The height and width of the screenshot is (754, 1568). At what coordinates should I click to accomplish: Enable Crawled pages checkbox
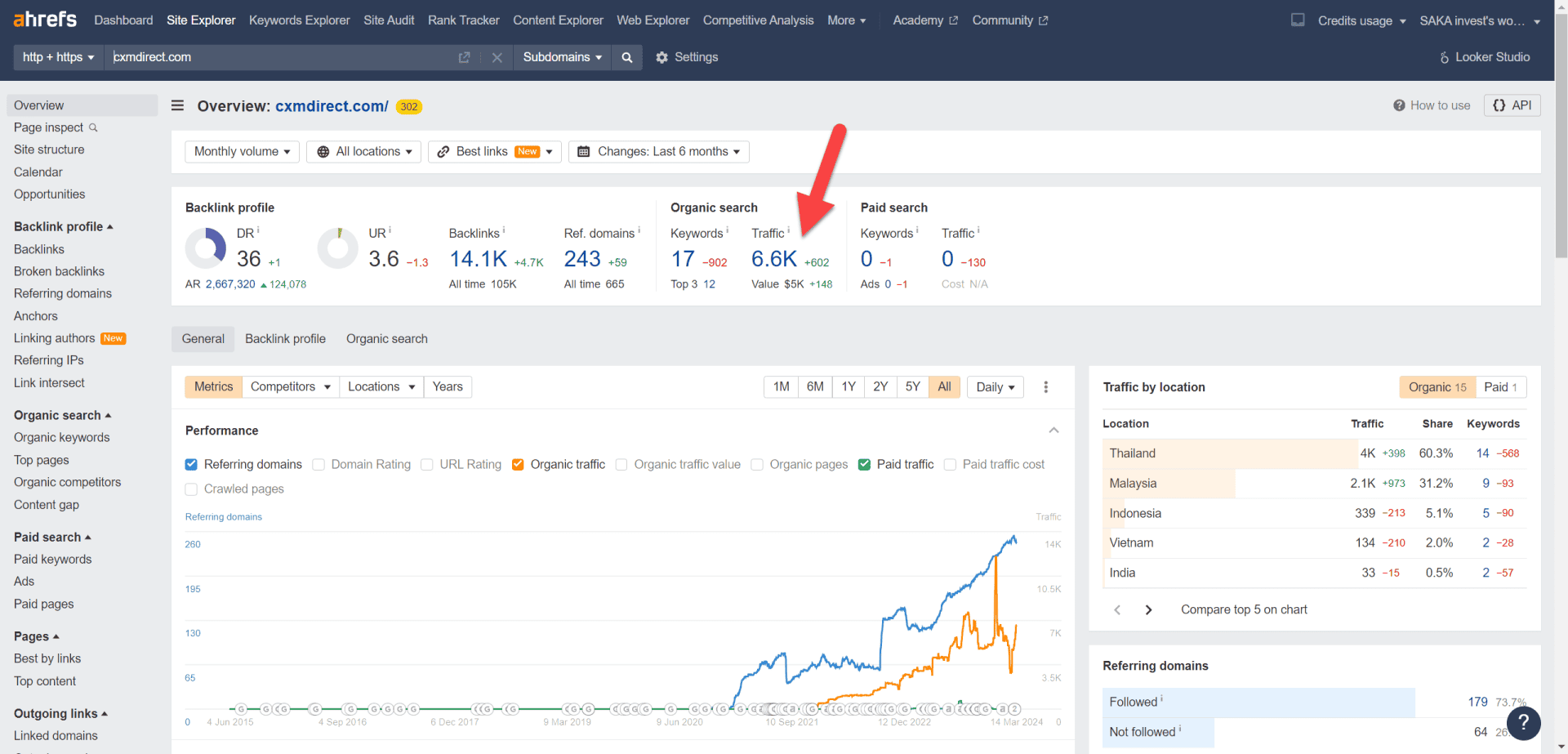191,489
